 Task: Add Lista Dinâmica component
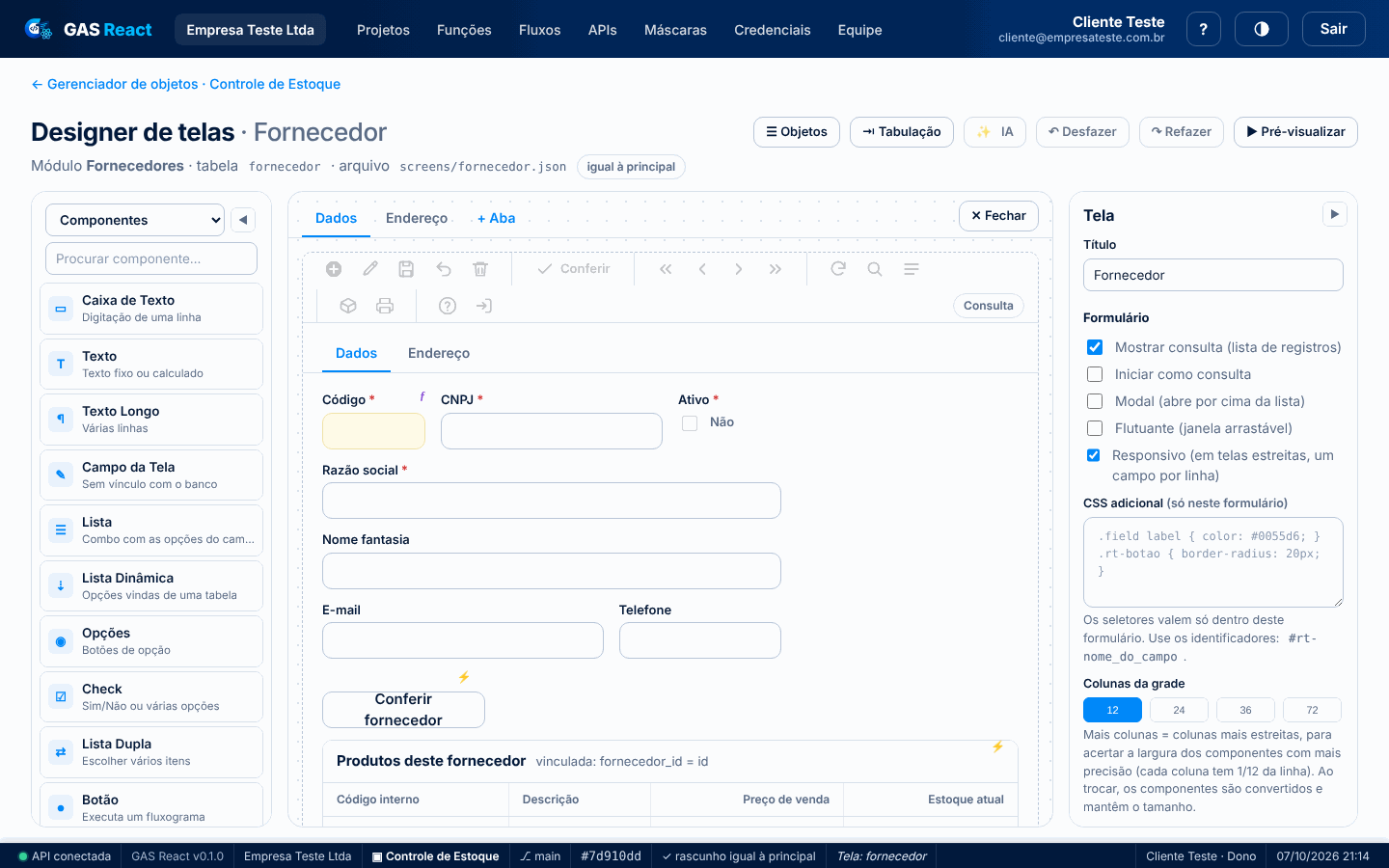[x=151, y=586]
